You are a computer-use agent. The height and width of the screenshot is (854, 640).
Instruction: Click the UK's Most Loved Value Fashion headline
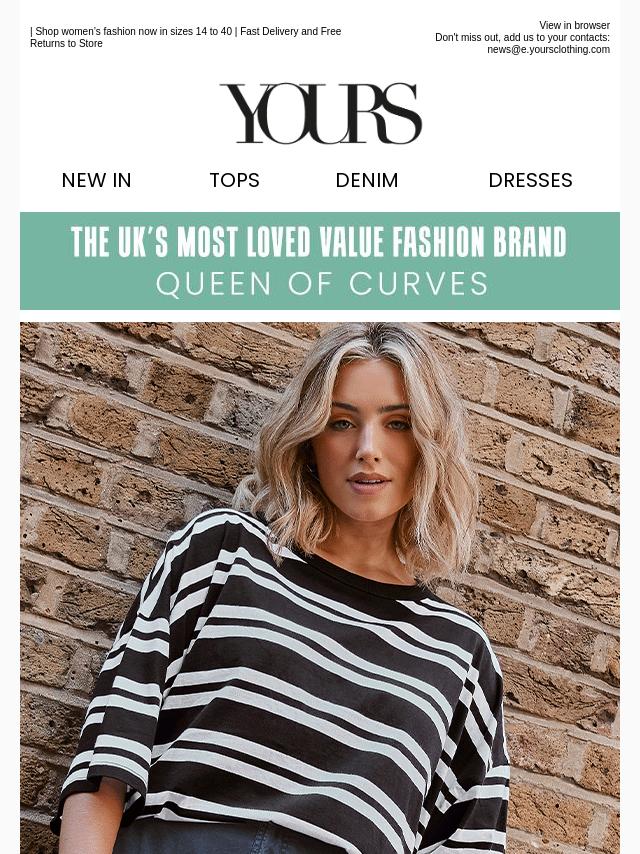319,242
